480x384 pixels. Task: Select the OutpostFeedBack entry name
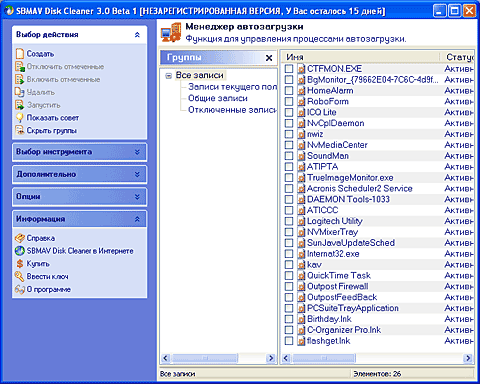(342, 297)
